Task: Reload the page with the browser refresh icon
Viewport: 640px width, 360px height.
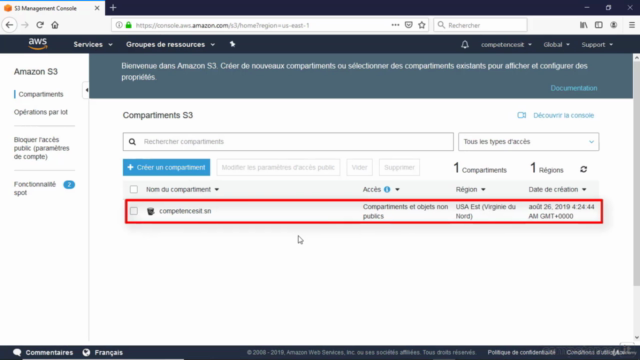Action: [x=40, y=25]
